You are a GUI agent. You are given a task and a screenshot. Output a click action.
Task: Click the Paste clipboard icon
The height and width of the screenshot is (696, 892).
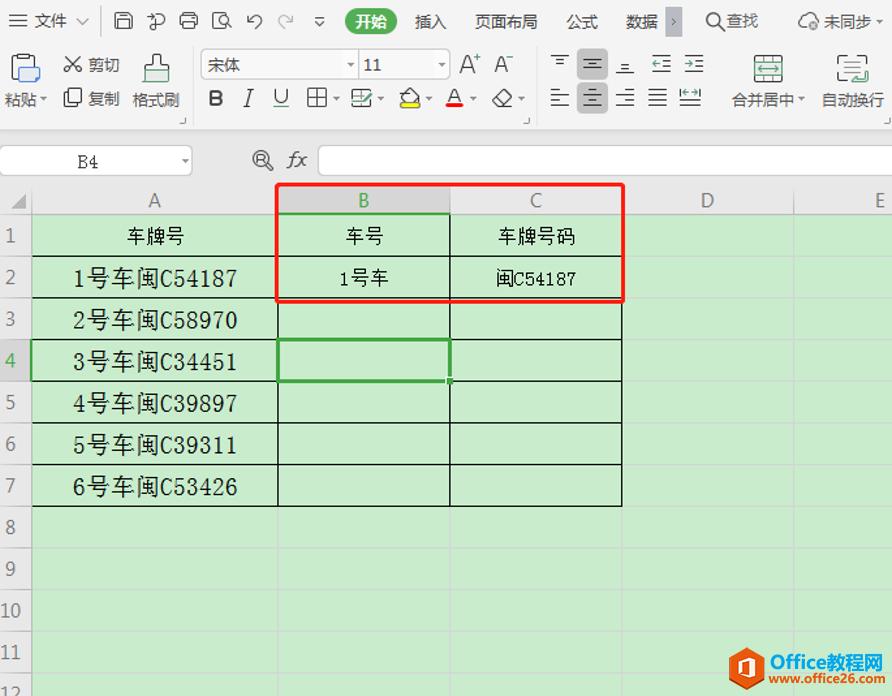click(x=24, y=69)
